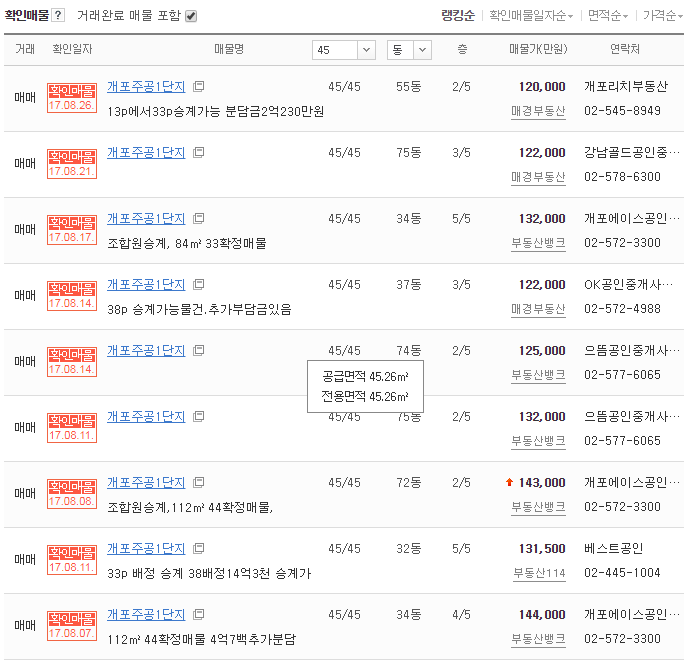Open 개포주공1단지 listing in 34동 priced 132,000
This screenshot has width=692, height=661.
click(146, 218)
